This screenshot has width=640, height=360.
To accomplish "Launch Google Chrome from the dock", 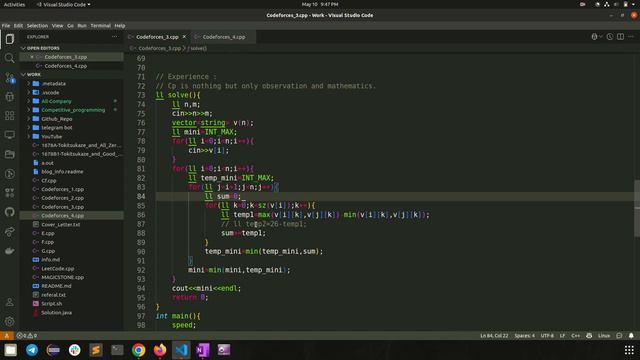I will pyautogui.click(x=139, y=350).
